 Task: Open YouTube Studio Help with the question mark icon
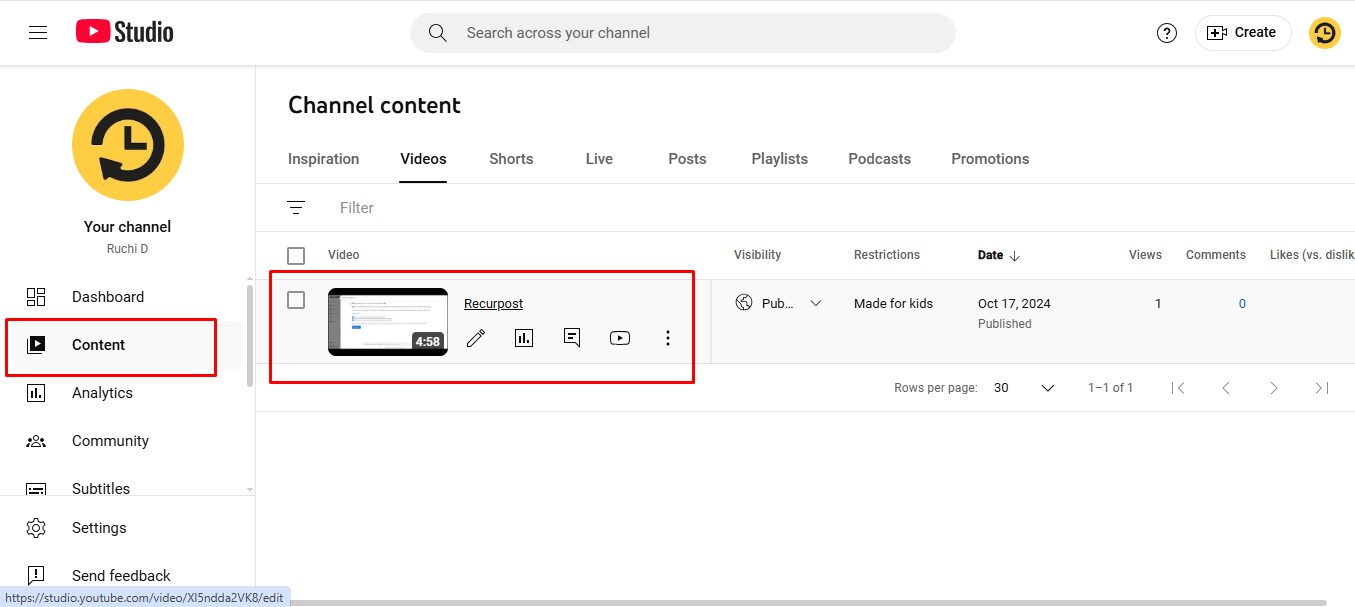pyautogui.click(x=1166, y=32)
